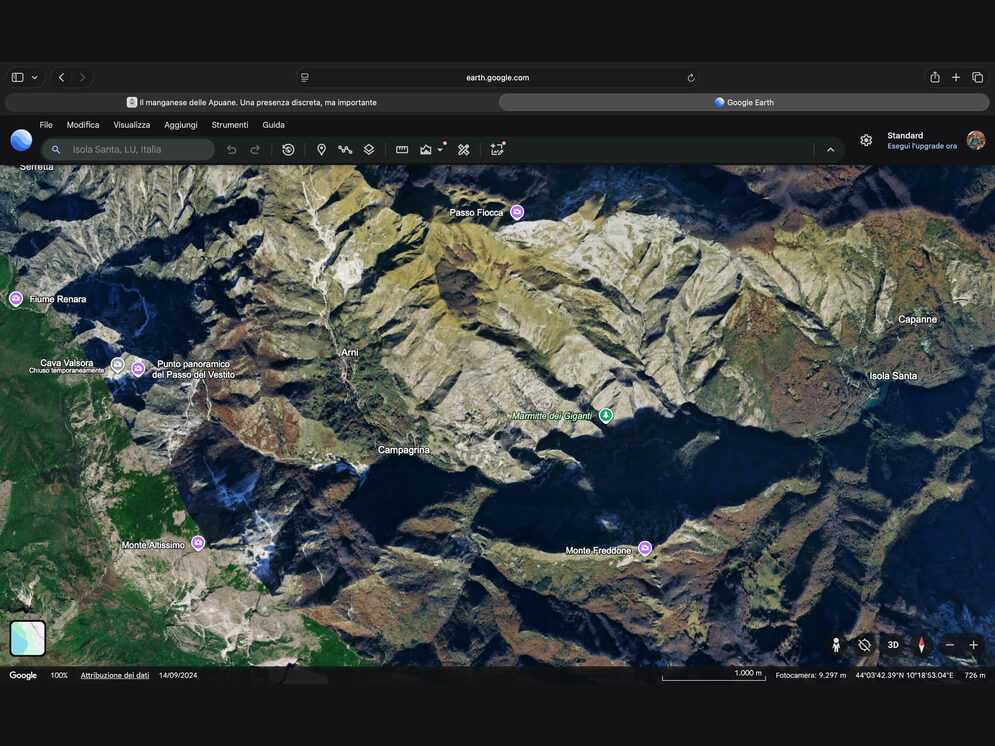Open the Google Earth settings gear
Viewport: 995px width, 746px height.
pyautogui.click(x=866, y=140)
